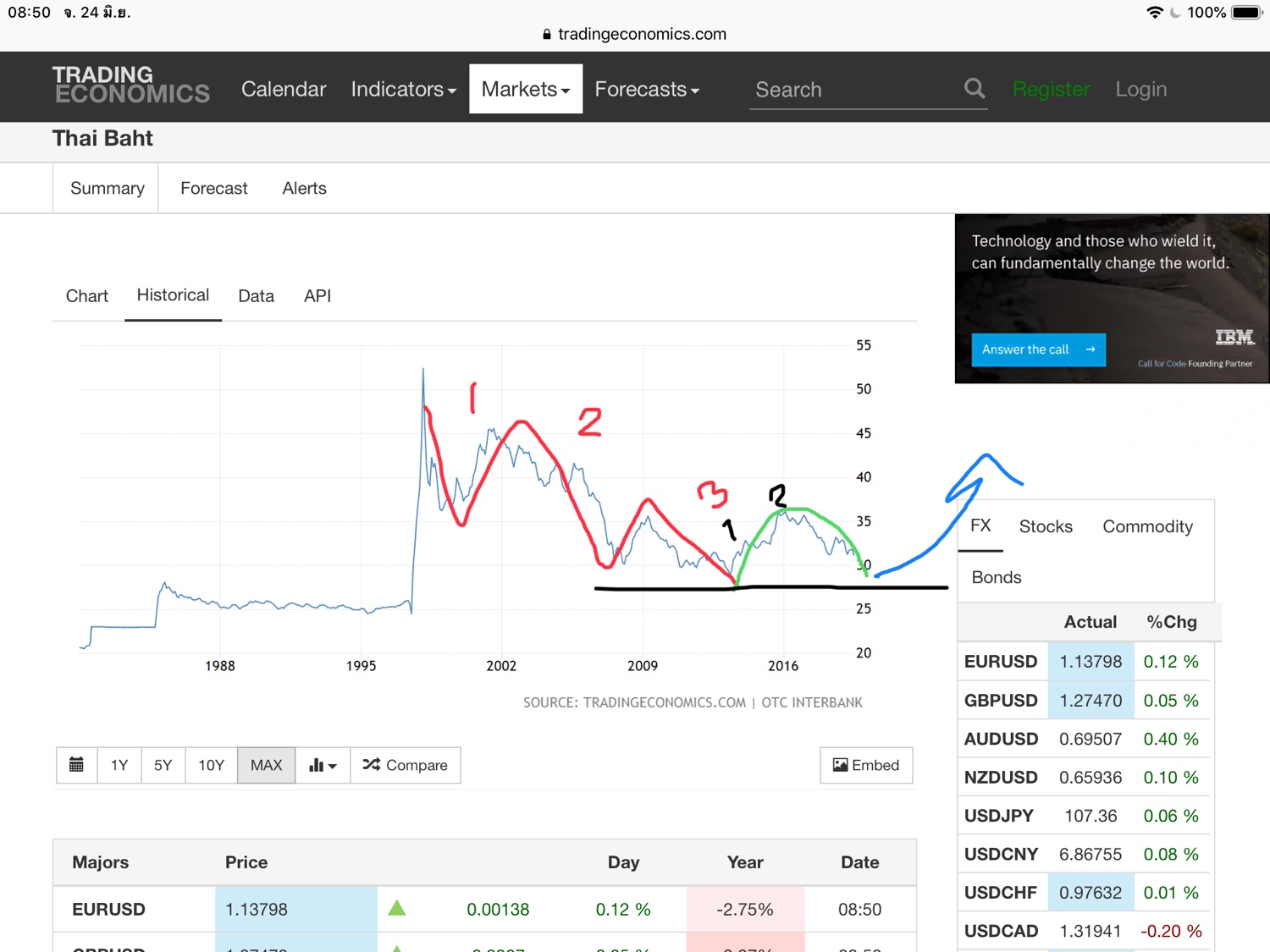Screen dimensions: 1270x952
Task: Switch to the Forecast tab
Action: [x=214, y=188]
